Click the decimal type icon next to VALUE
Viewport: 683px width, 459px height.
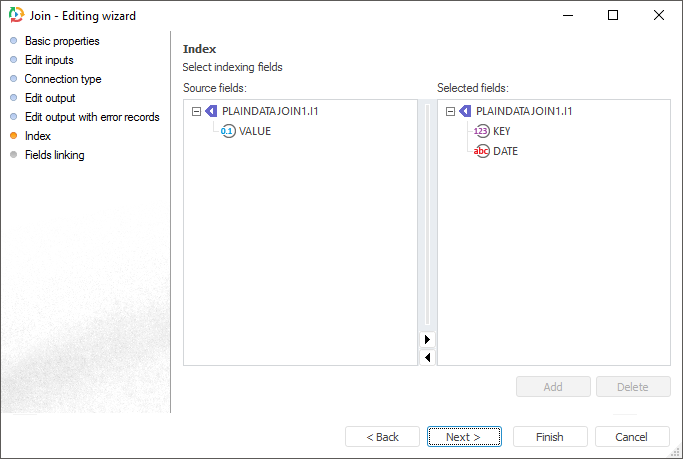tap(228, 131)
